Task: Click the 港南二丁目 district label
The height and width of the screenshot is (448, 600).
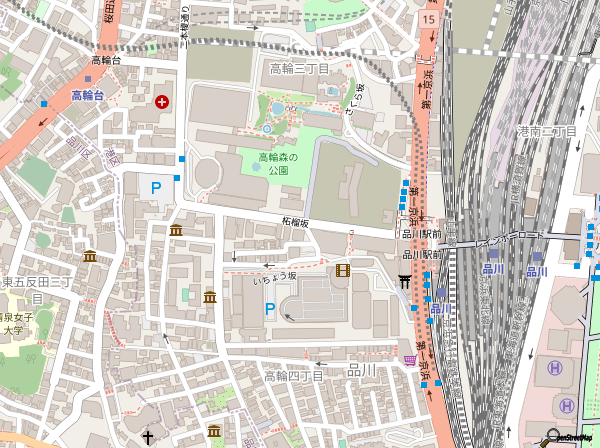Action: [x=548, y=132]
